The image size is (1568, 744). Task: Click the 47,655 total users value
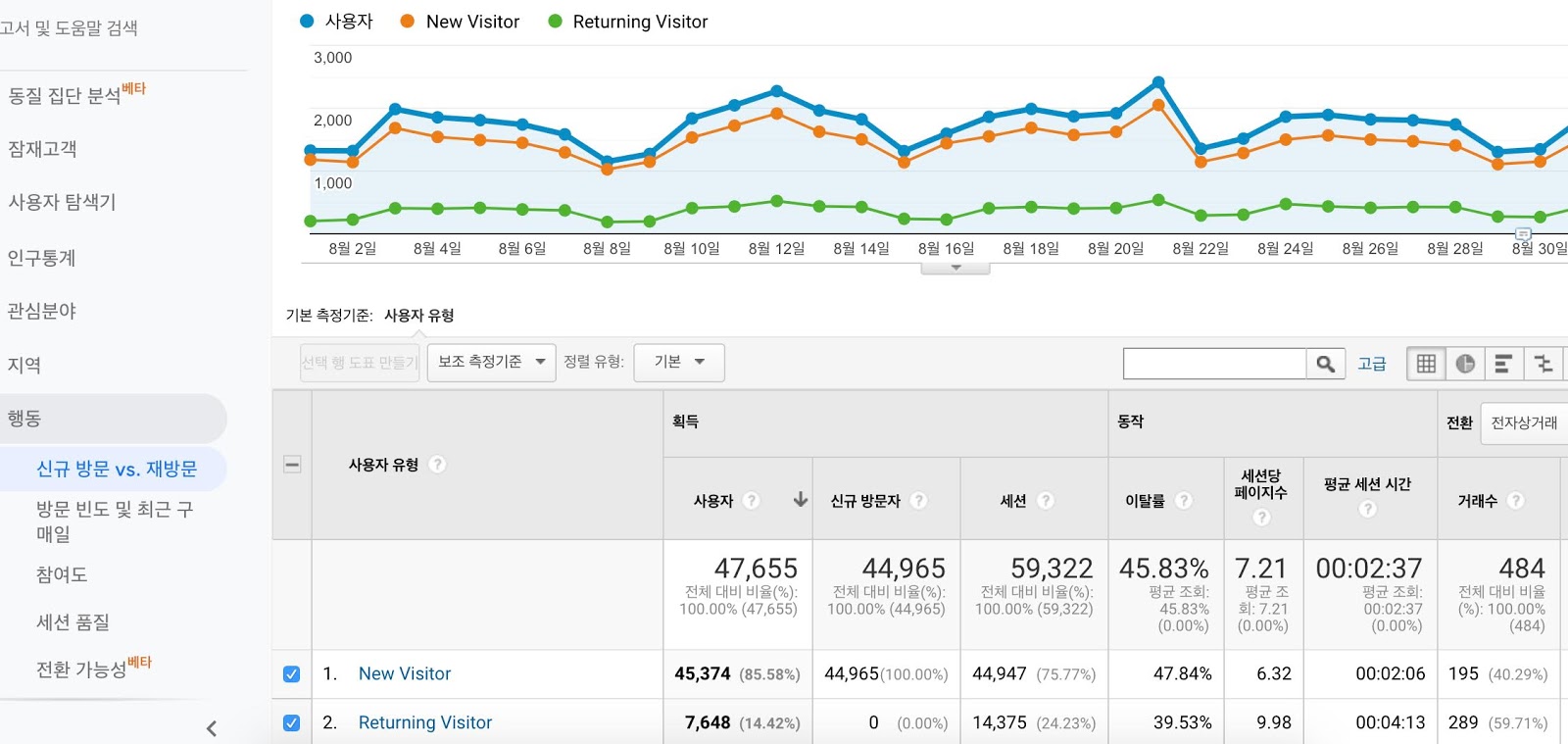[x=756, y=569]
